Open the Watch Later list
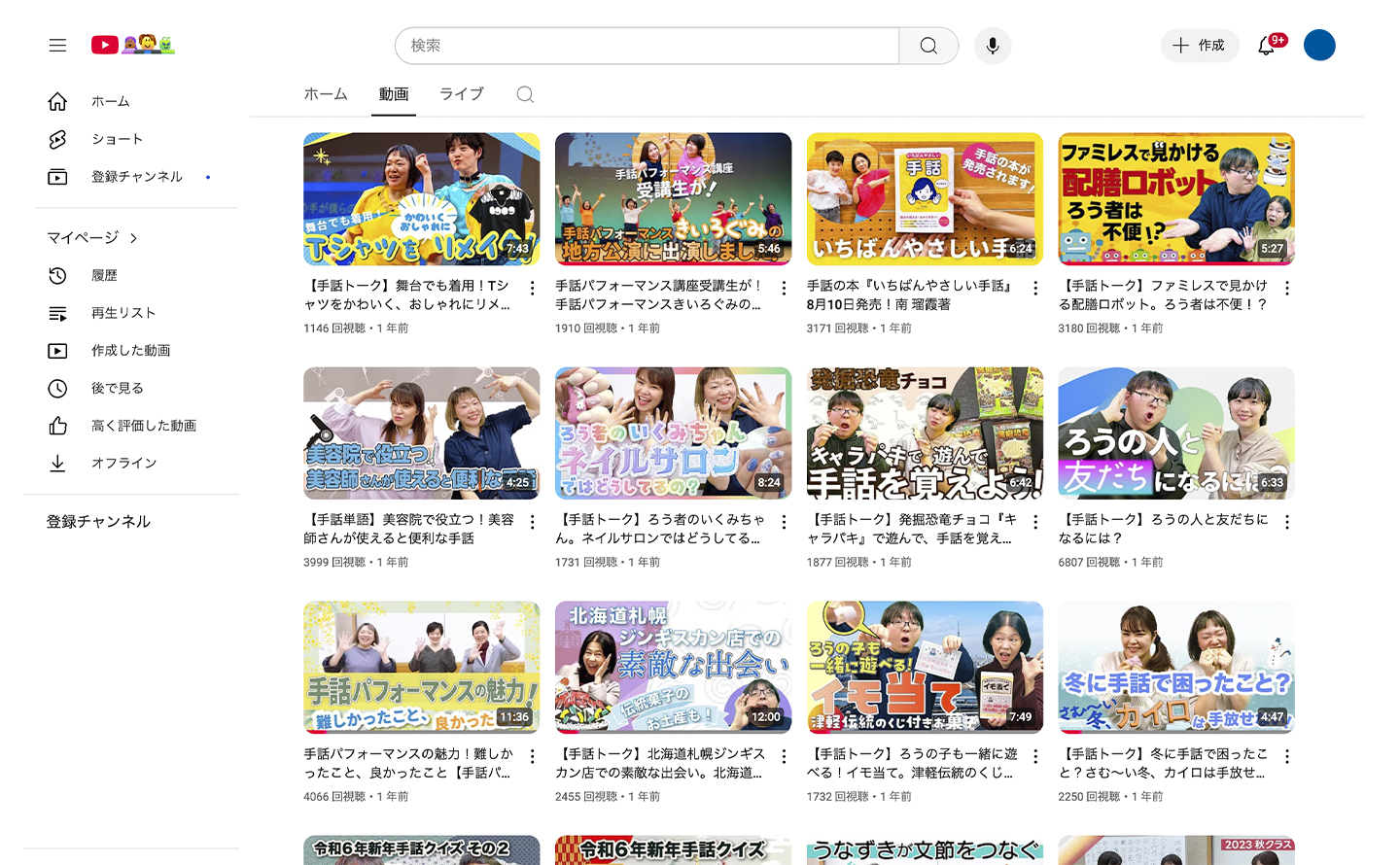Screen dimensions: 1400x865 point(117,388)
